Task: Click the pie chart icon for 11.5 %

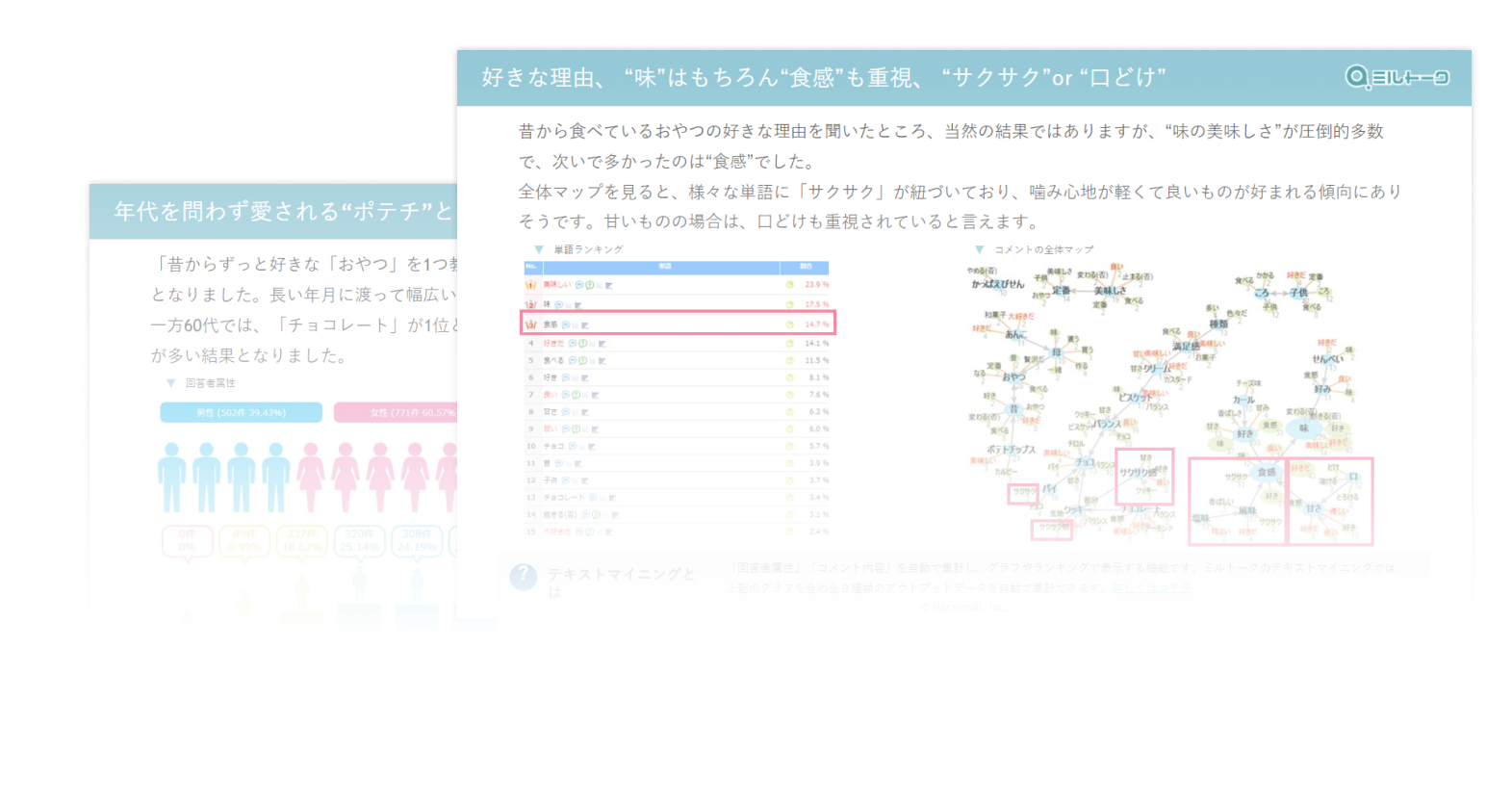Action: coord(790,360)
